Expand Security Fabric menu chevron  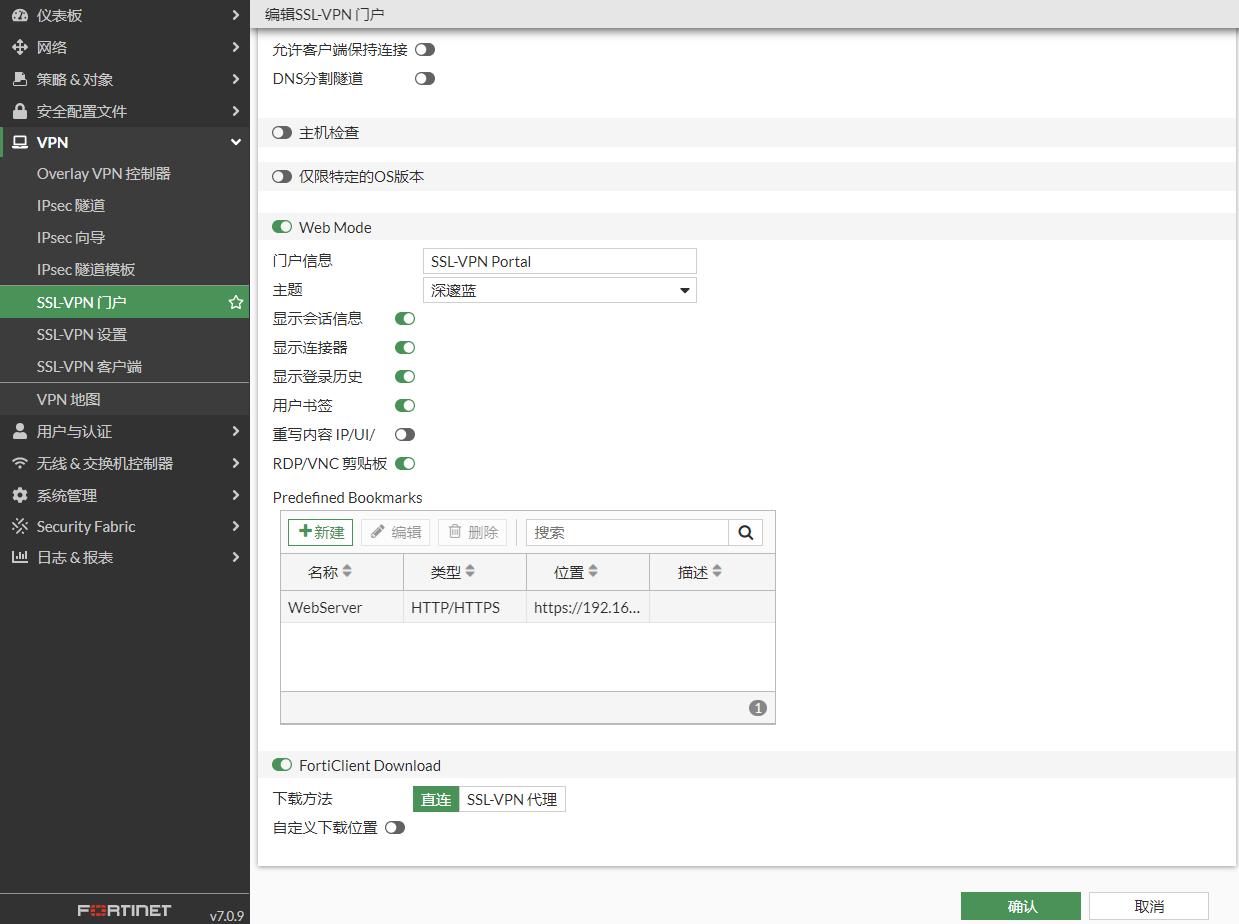235,526
